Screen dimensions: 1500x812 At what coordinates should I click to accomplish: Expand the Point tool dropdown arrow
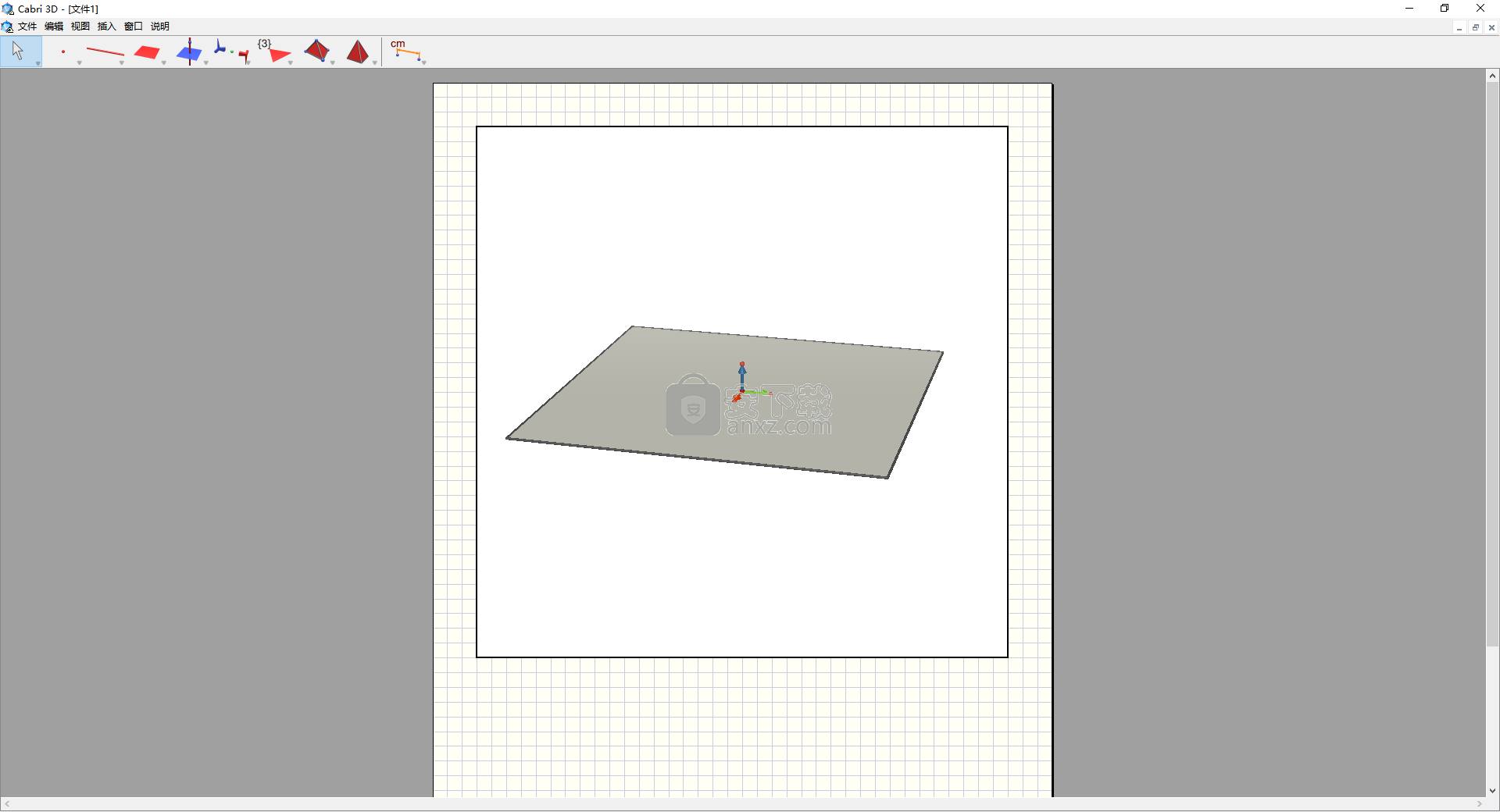point(80,63)
